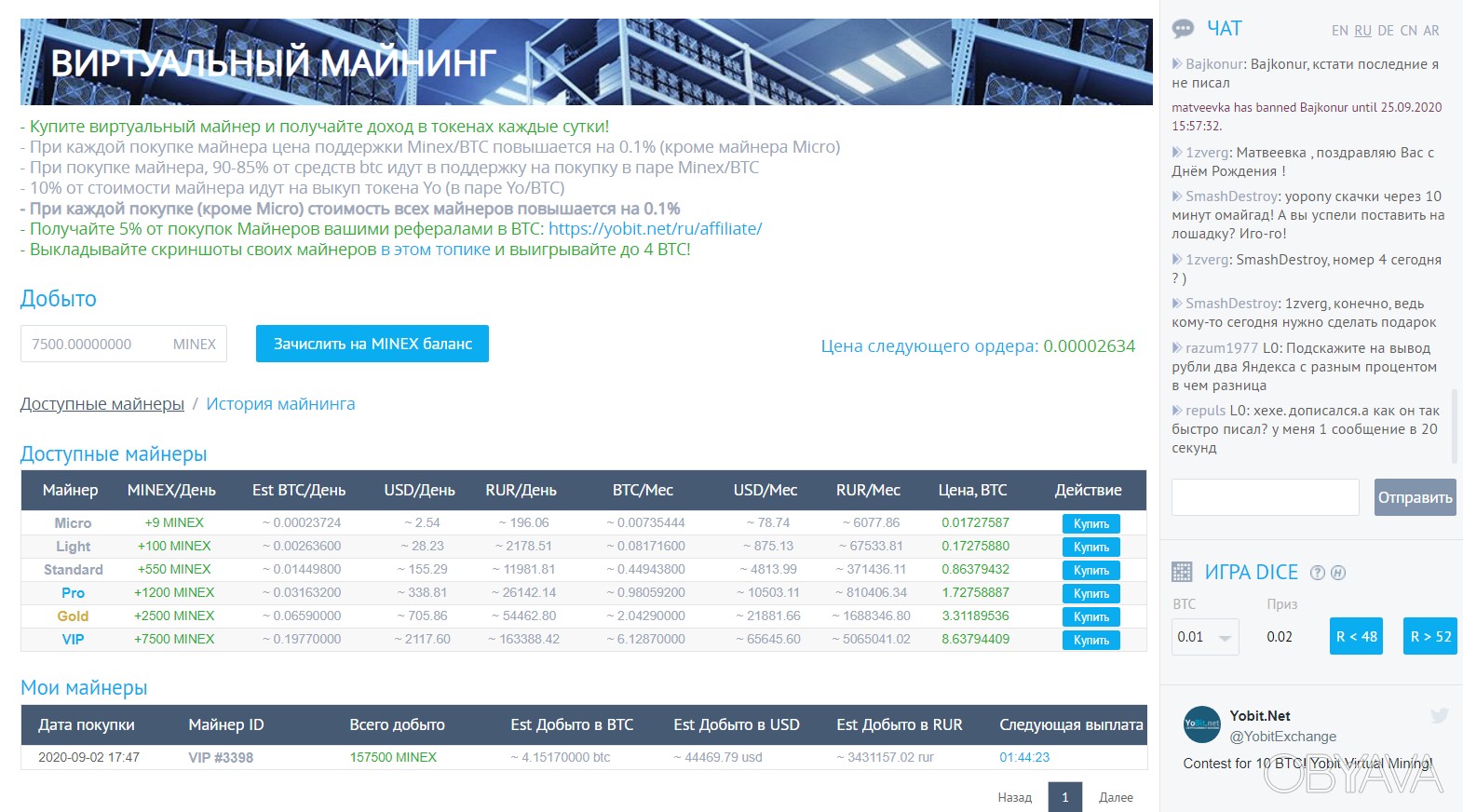The height and width of the screenshot is (812, 1463).
Task: Click 1zverg username in birthday message
Action: click(x=1209, y=153)
